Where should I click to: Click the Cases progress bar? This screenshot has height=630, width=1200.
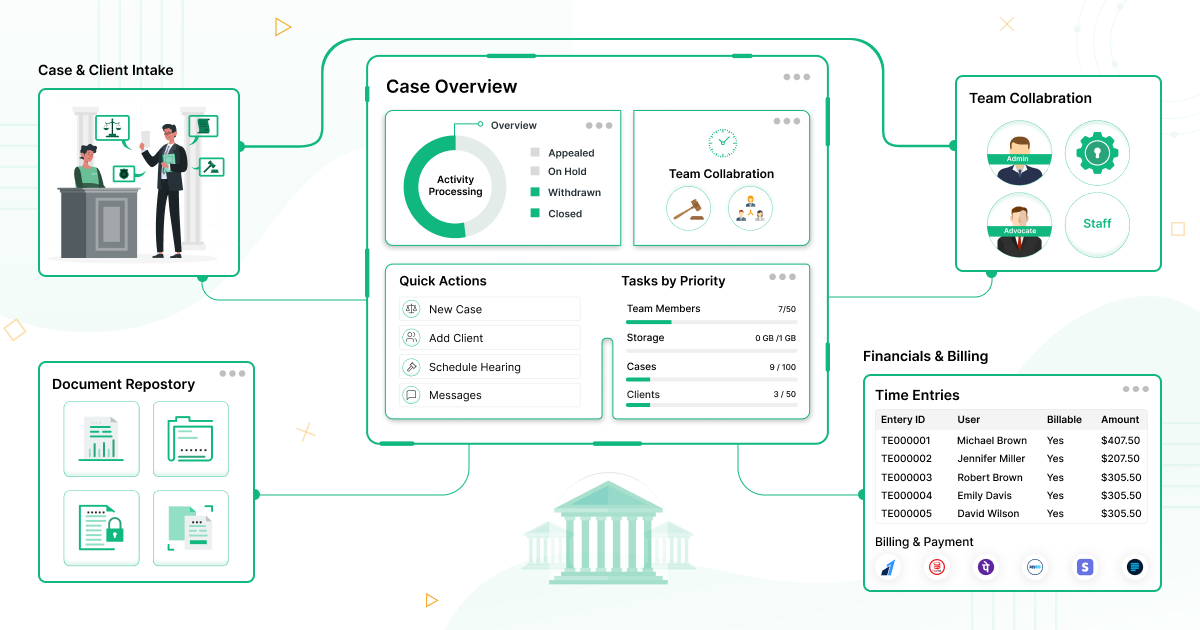point(711,380)
